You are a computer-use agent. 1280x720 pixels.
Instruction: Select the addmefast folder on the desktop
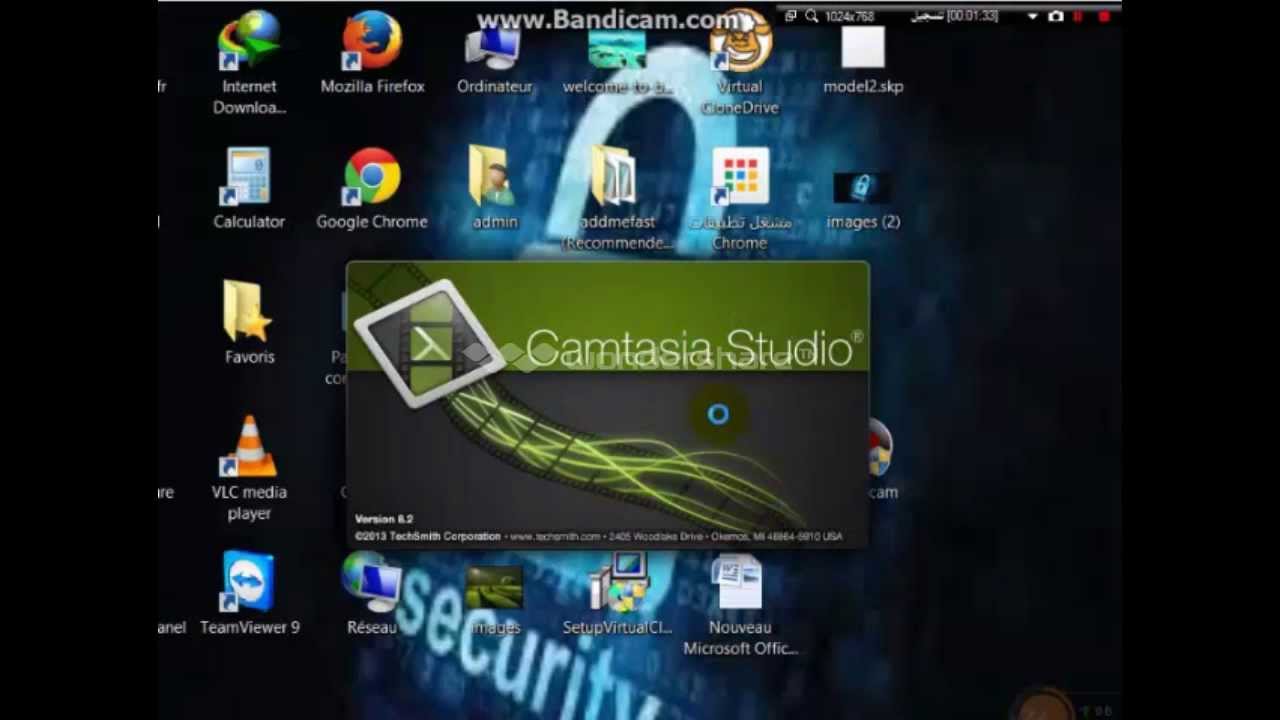pyautogui.click(x=617, y=198)
